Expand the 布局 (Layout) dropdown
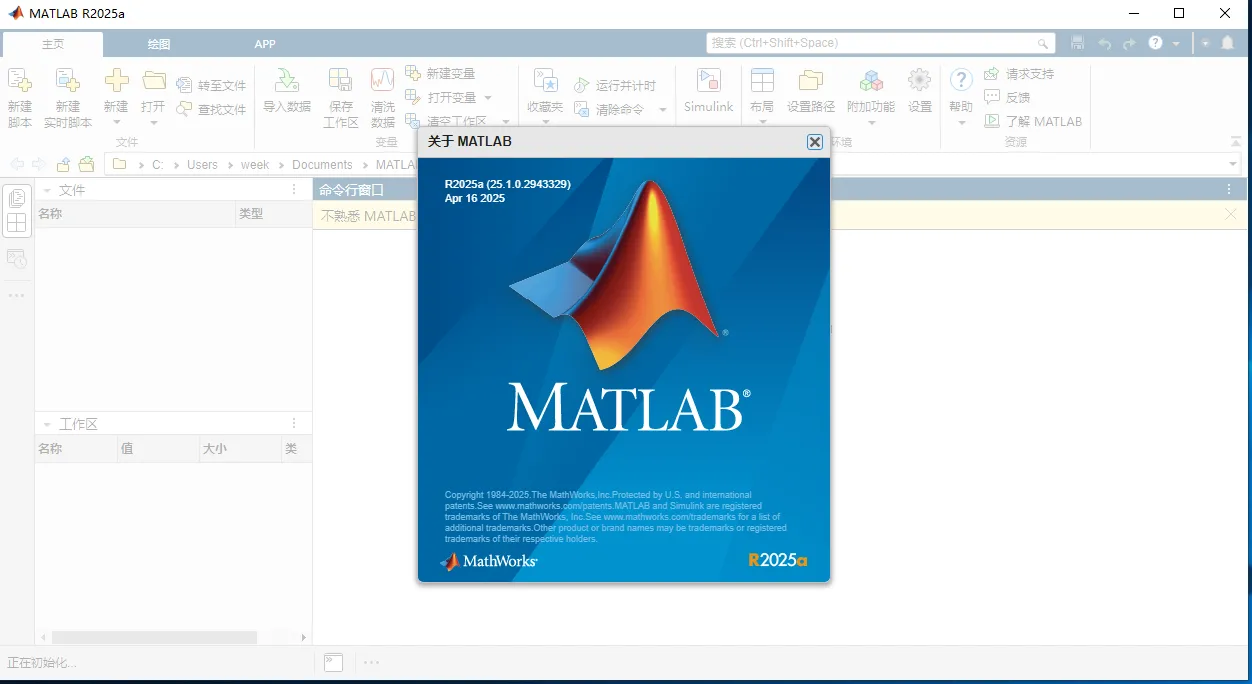Image resolution: width=1252 pixels, height=684 pixels. 762,122
